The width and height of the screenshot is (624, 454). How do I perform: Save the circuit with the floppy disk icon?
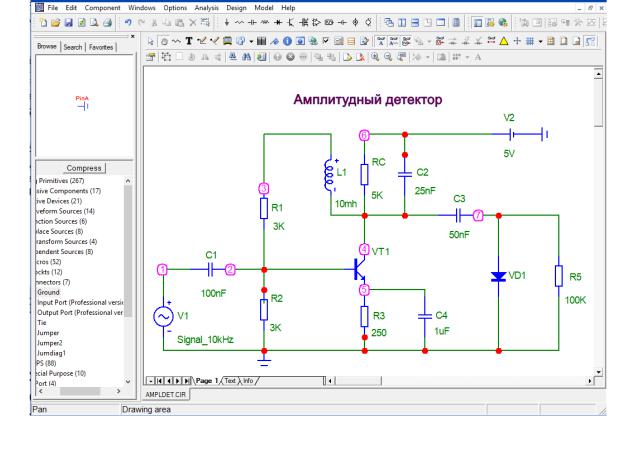click(x=68, y=23)
